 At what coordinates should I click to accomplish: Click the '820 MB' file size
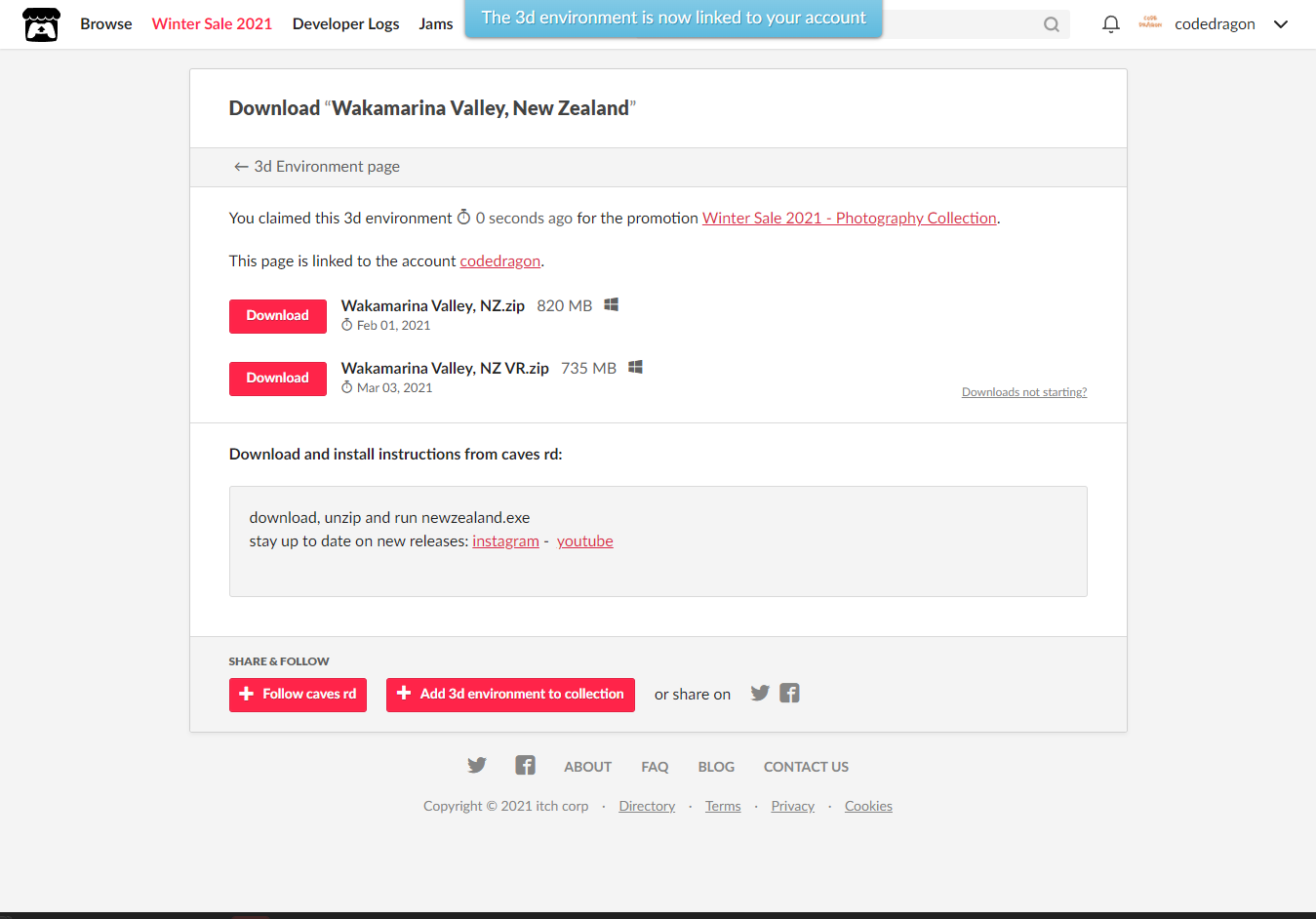(x=564, y=305)
